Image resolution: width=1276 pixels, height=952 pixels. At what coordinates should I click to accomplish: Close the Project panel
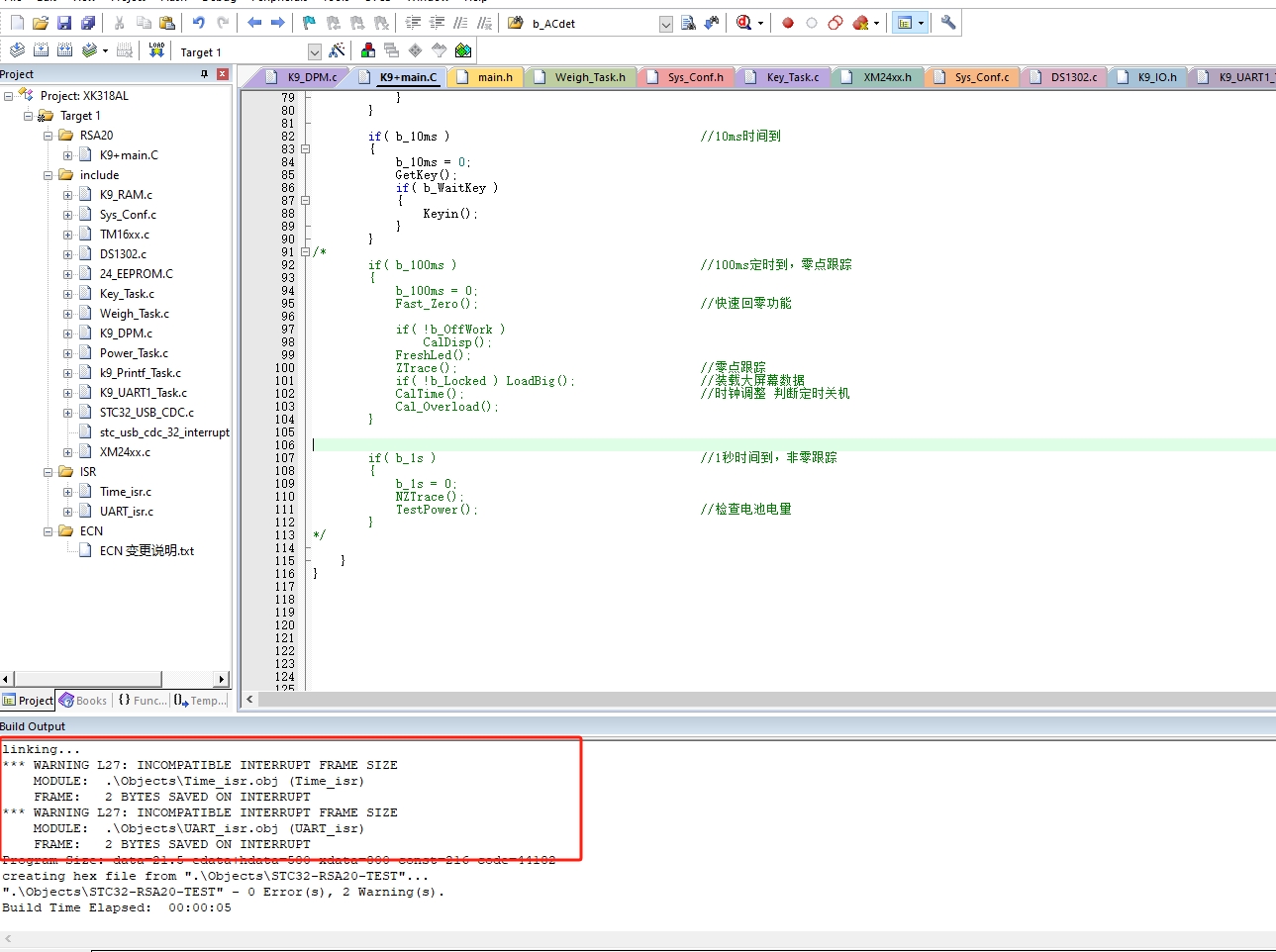223,74
